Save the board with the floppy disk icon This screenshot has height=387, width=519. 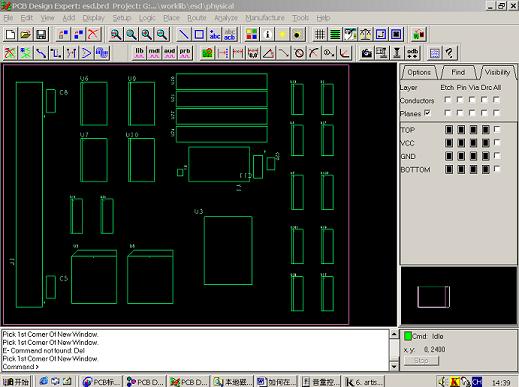coord(41,34)
